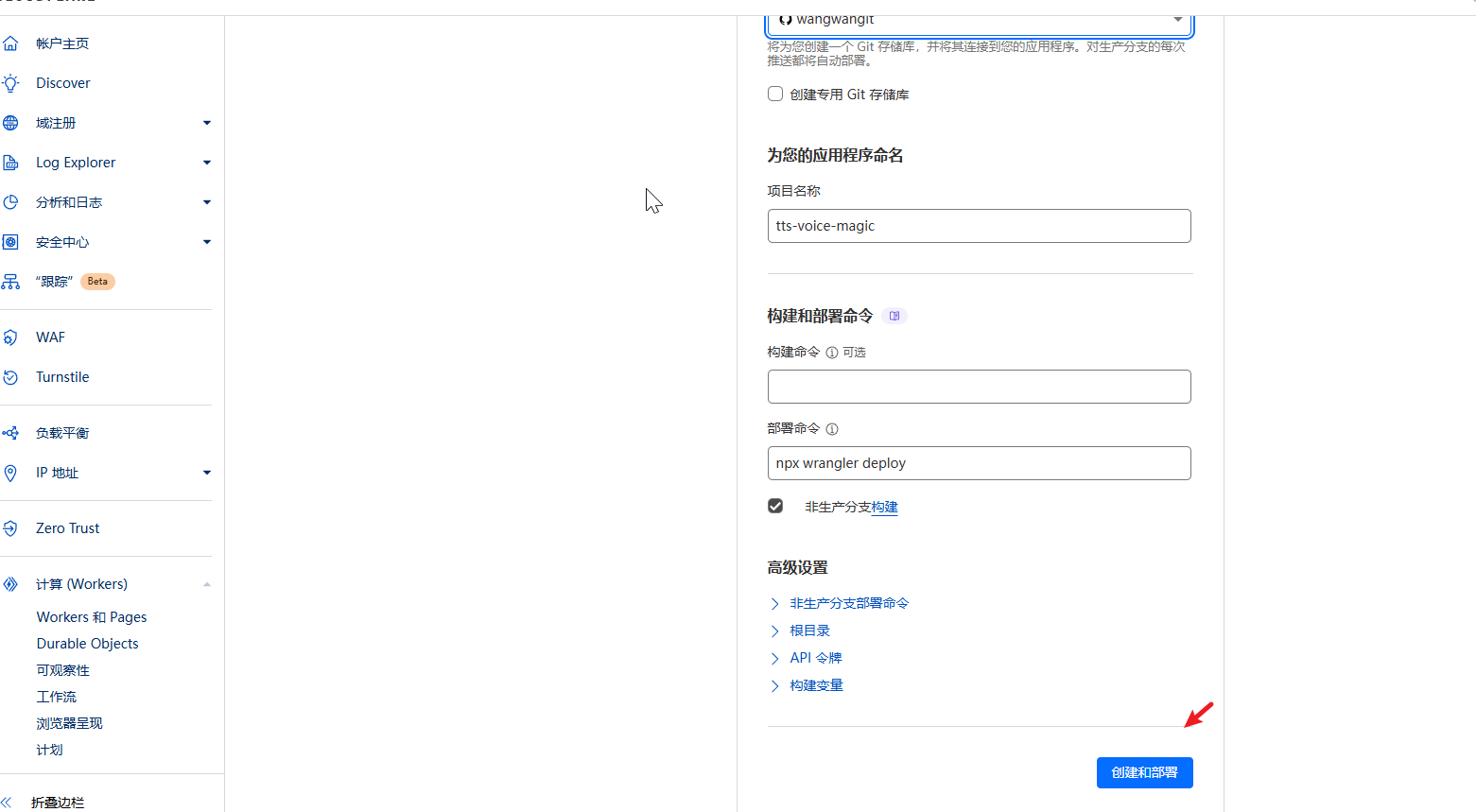Click the Discover lightbulb icon
The image size is (1476, 812).
click(11, 83)
